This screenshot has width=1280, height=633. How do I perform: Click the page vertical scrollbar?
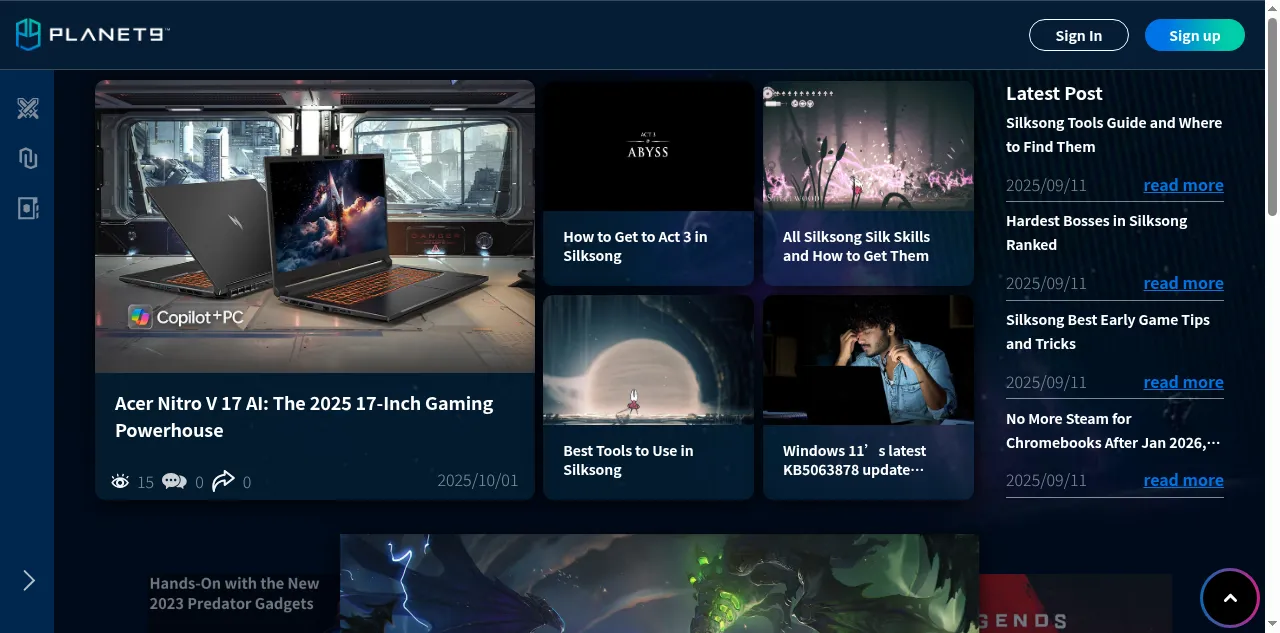pyautogui.click(x=1272, y=316)
